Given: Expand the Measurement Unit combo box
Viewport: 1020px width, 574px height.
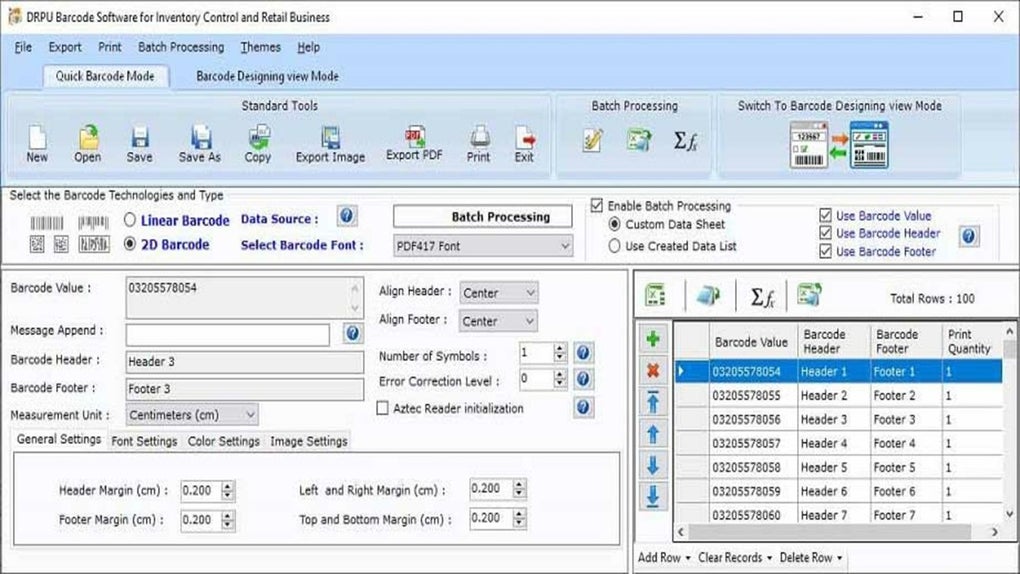Looking at the screenshot, I should point(192,415).
